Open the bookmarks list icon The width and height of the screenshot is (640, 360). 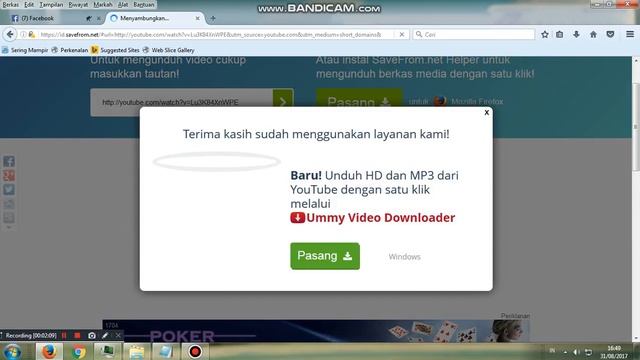[x=560, y=35]
